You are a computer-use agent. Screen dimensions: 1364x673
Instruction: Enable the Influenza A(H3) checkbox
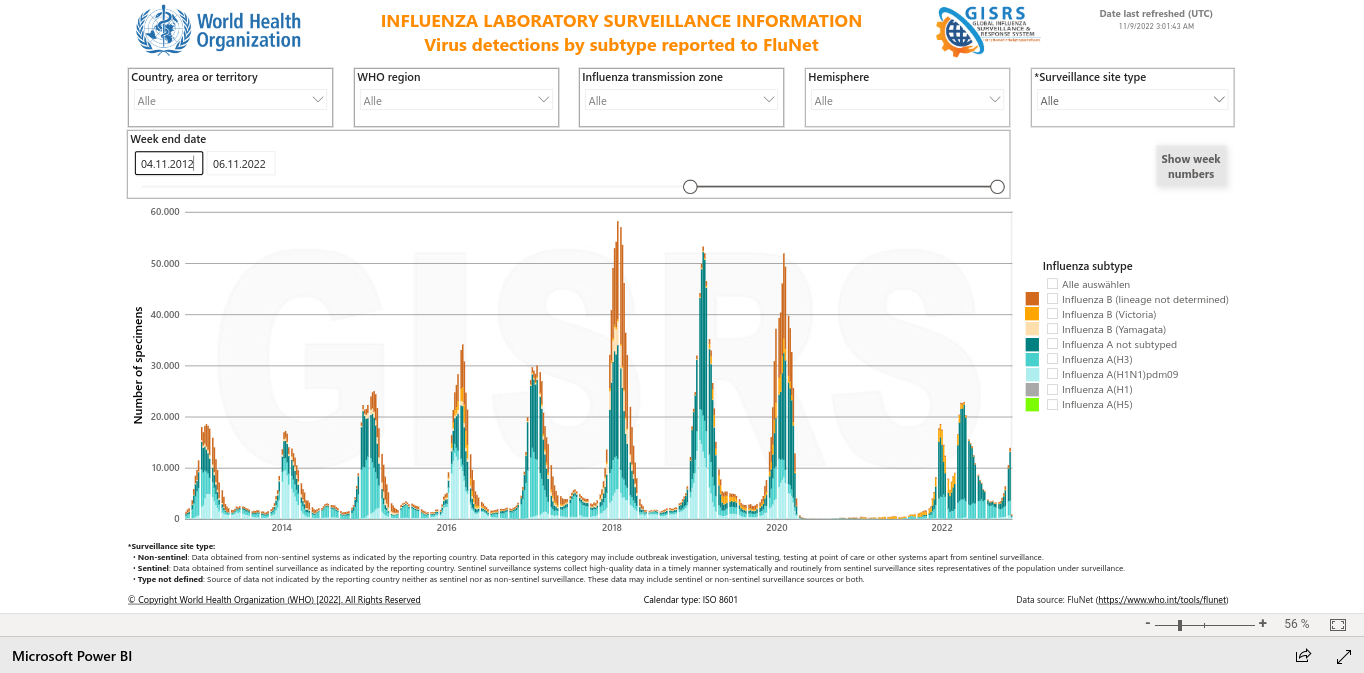tap(1052, 359)
